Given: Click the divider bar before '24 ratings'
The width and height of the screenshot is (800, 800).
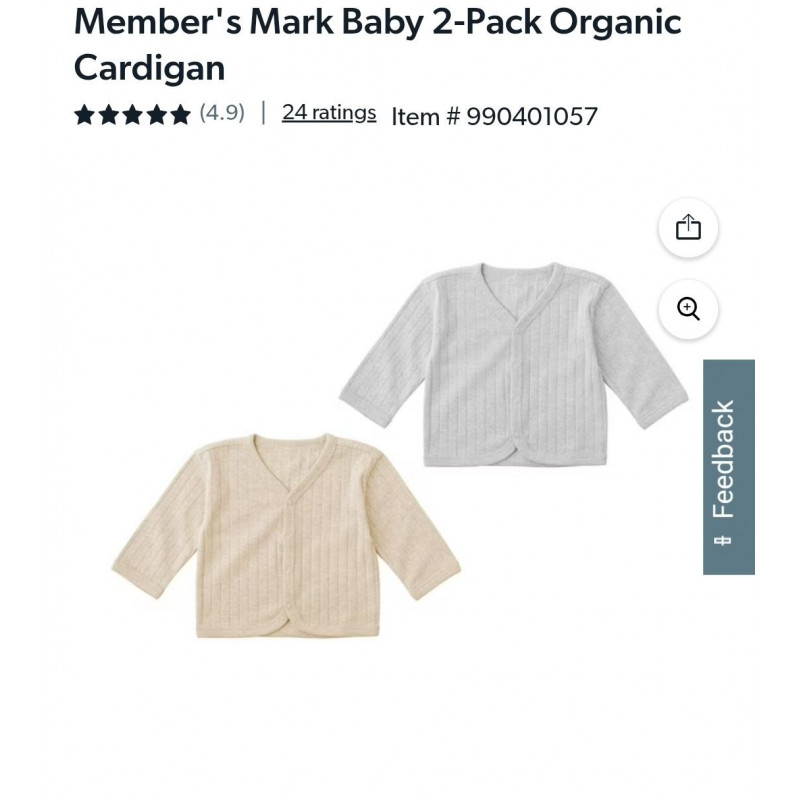Looking at the screenshot, I should [x=263, y=113].
